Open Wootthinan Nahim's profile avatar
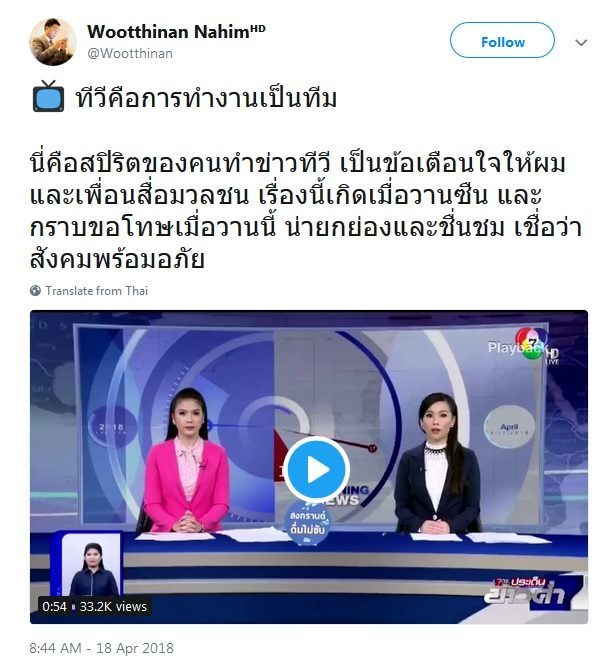The image size is (611, 665). [53, 42]
